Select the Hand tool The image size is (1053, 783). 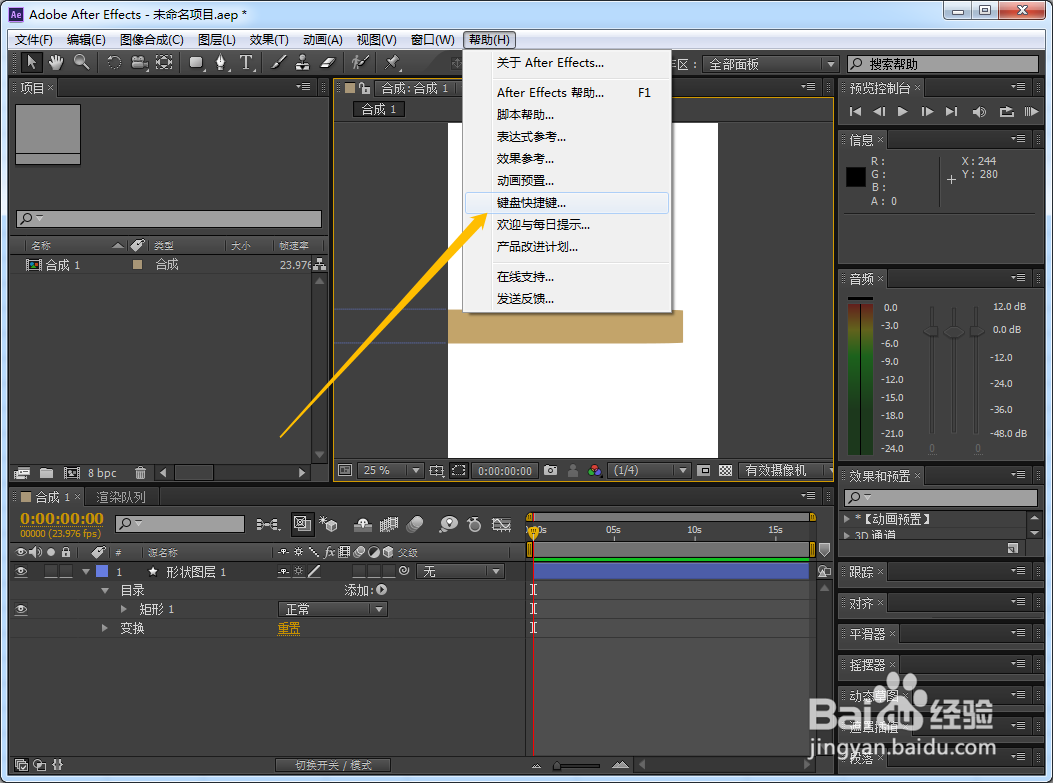[x=56, y=63]
